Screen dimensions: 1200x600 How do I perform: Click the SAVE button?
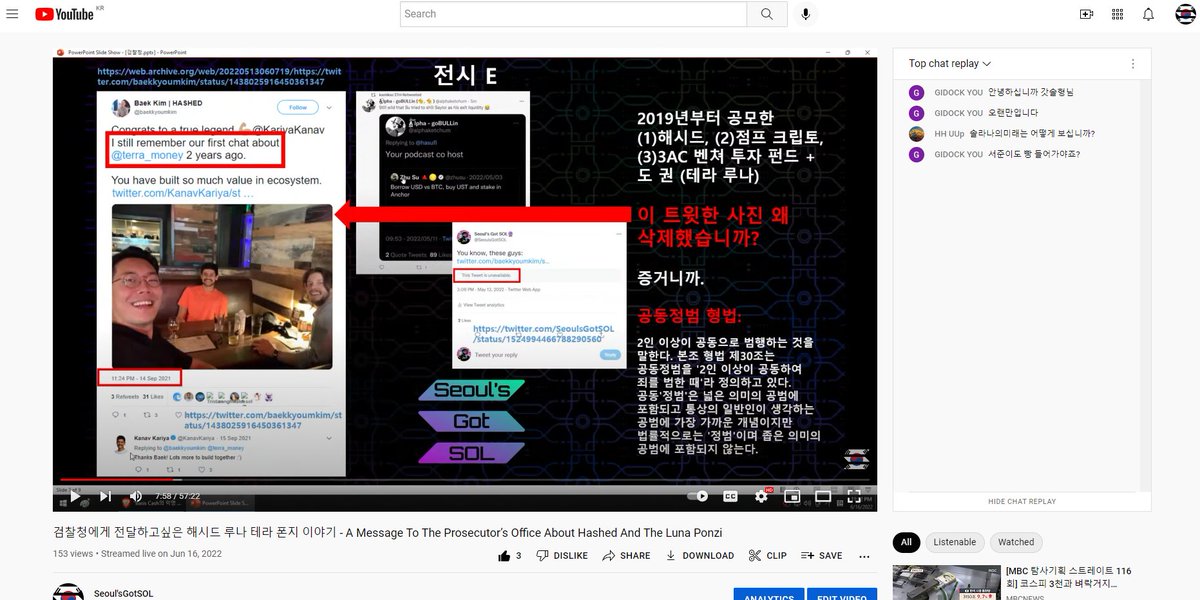tap(821, 556)
